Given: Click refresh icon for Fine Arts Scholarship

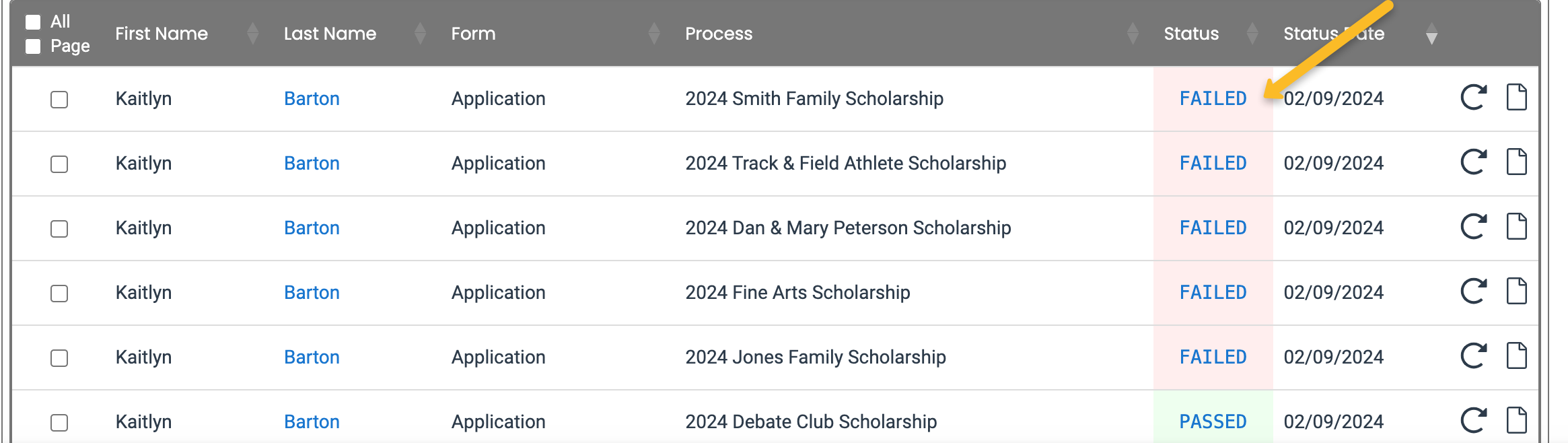Looking at the screenshot, I should pyautogui.click(x=1473, y=292).
